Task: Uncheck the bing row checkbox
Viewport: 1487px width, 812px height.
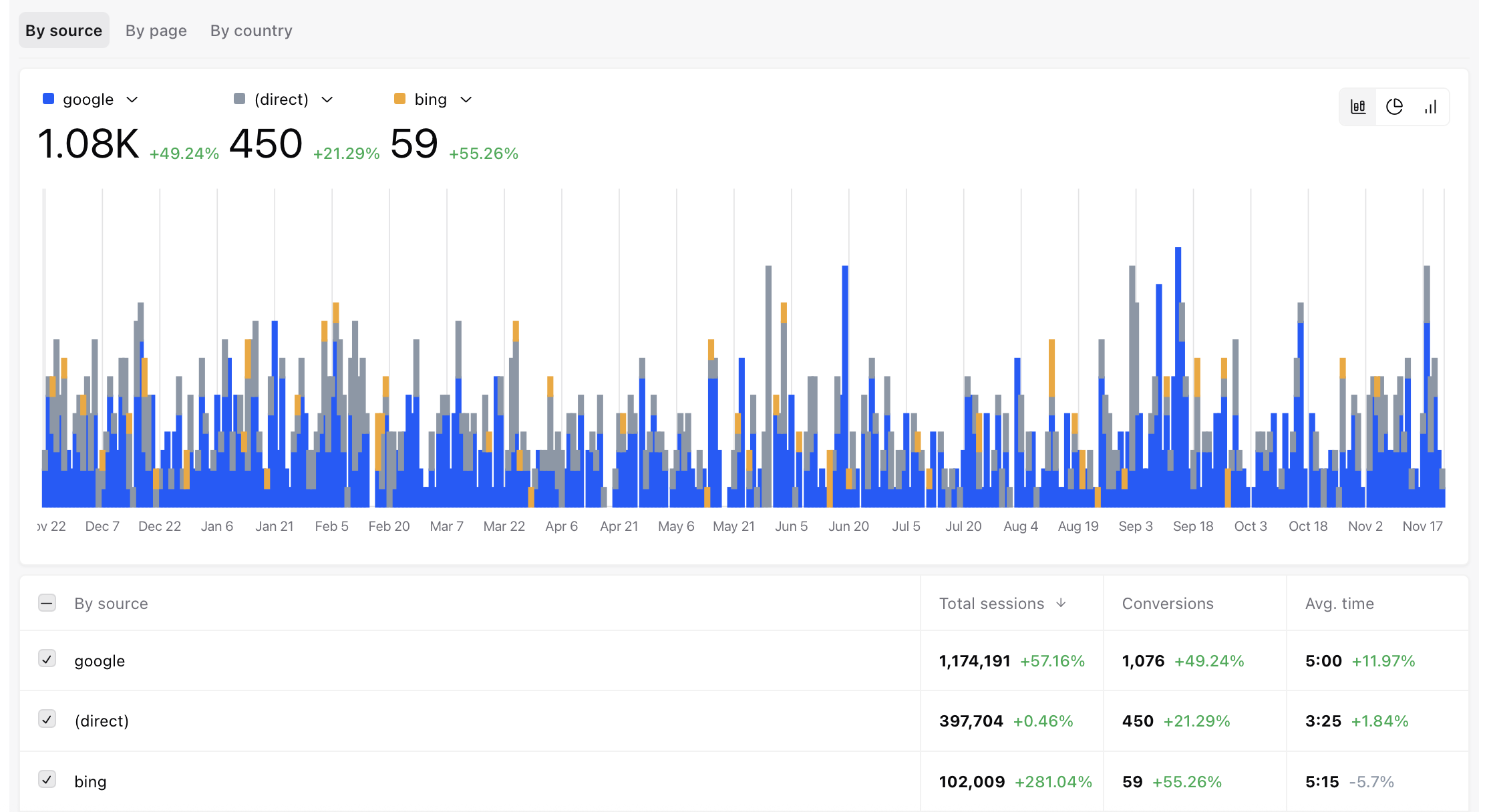Action: [47, 779]
